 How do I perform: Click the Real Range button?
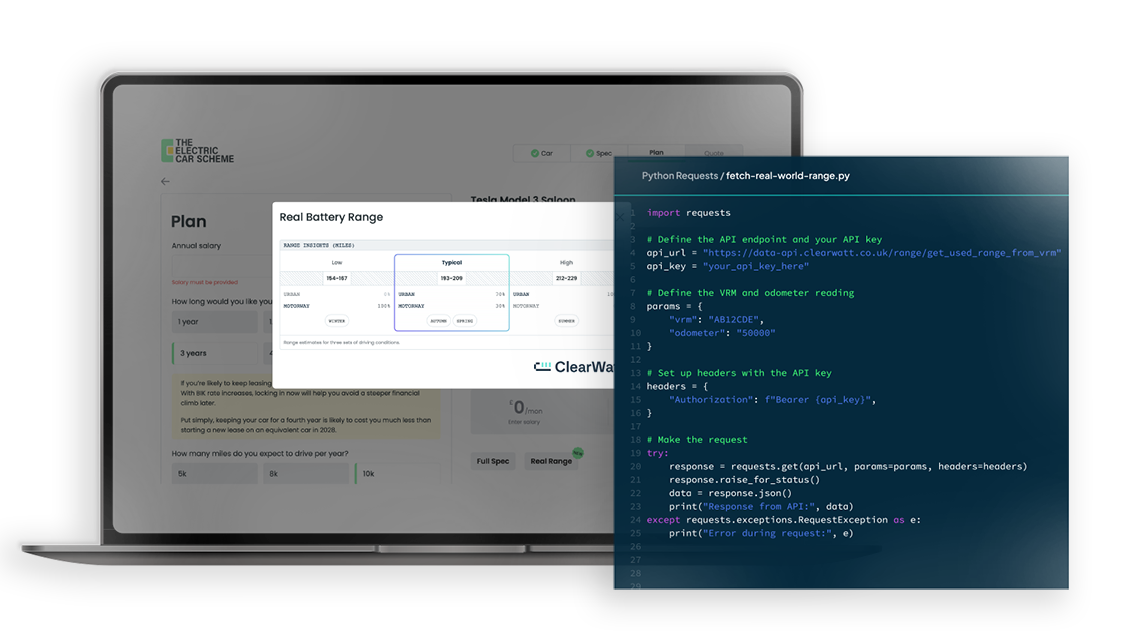click(552, 461)
